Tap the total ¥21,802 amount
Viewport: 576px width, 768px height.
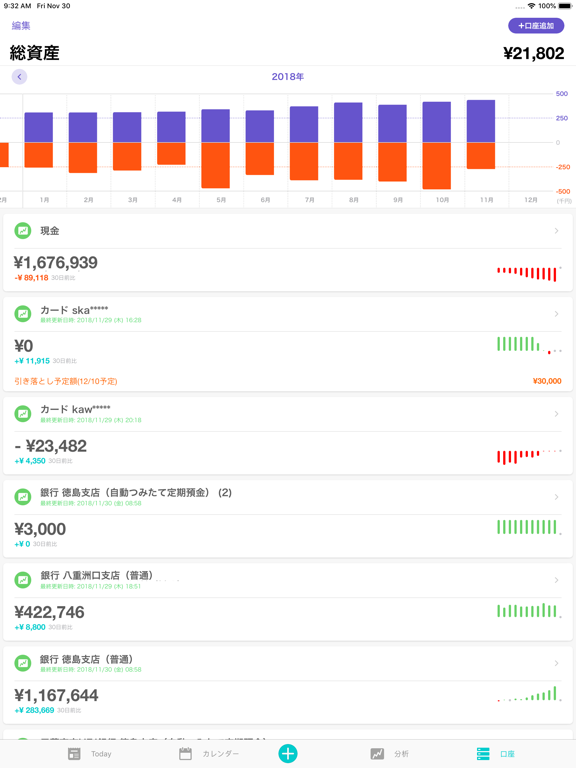534,53
